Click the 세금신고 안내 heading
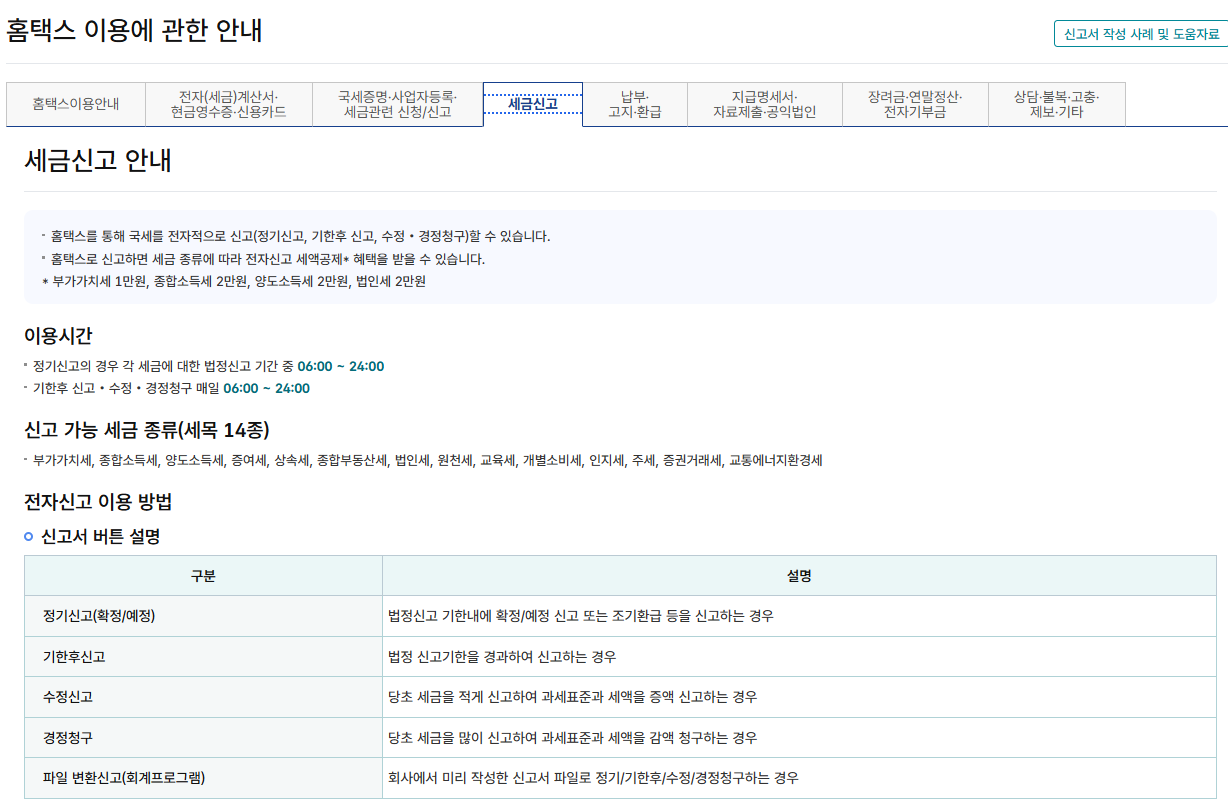This screenshot has width=1228, height=804. pos(98,160)
